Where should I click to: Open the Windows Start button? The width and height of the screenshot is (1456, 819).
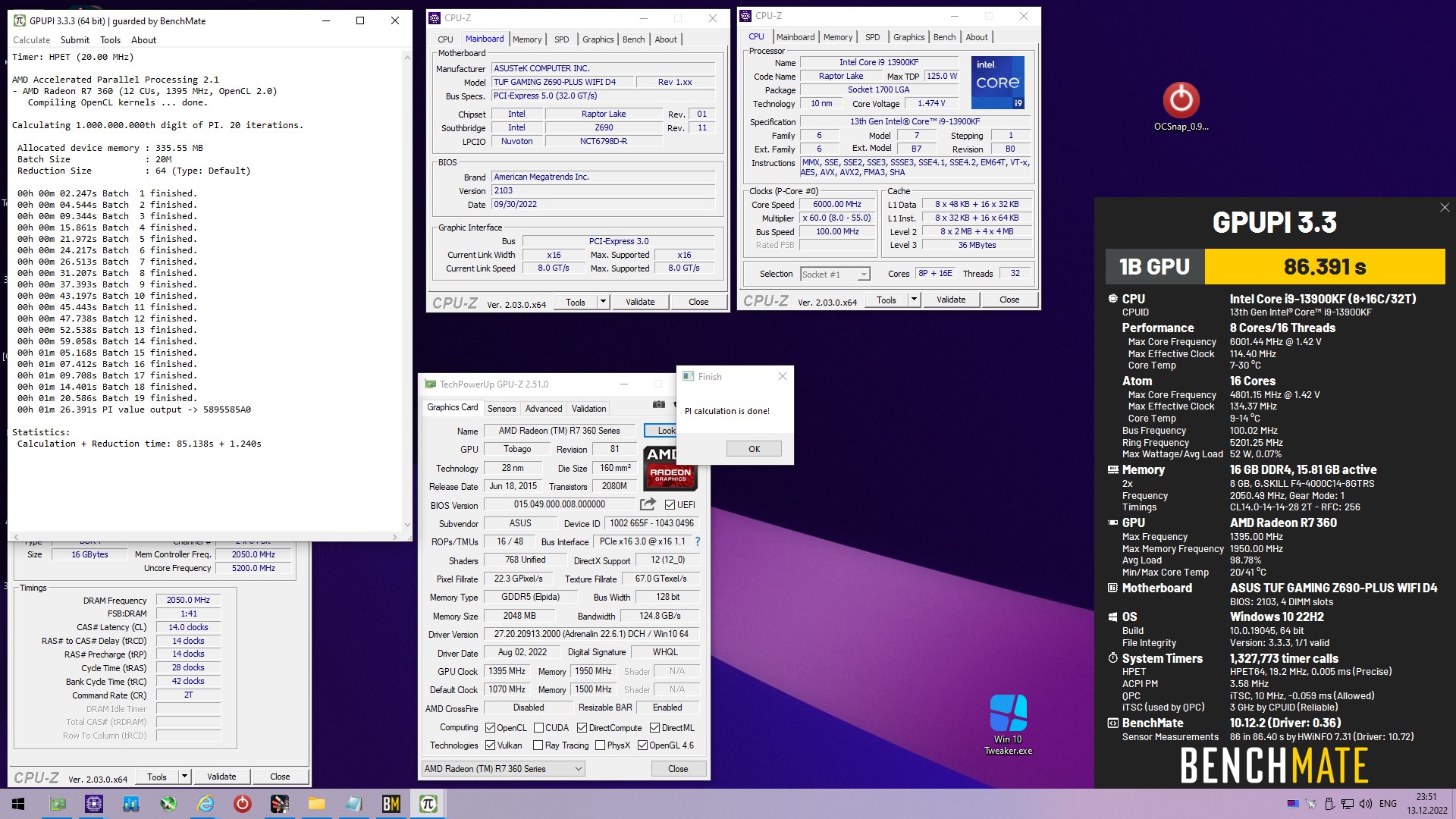[18, 804]
